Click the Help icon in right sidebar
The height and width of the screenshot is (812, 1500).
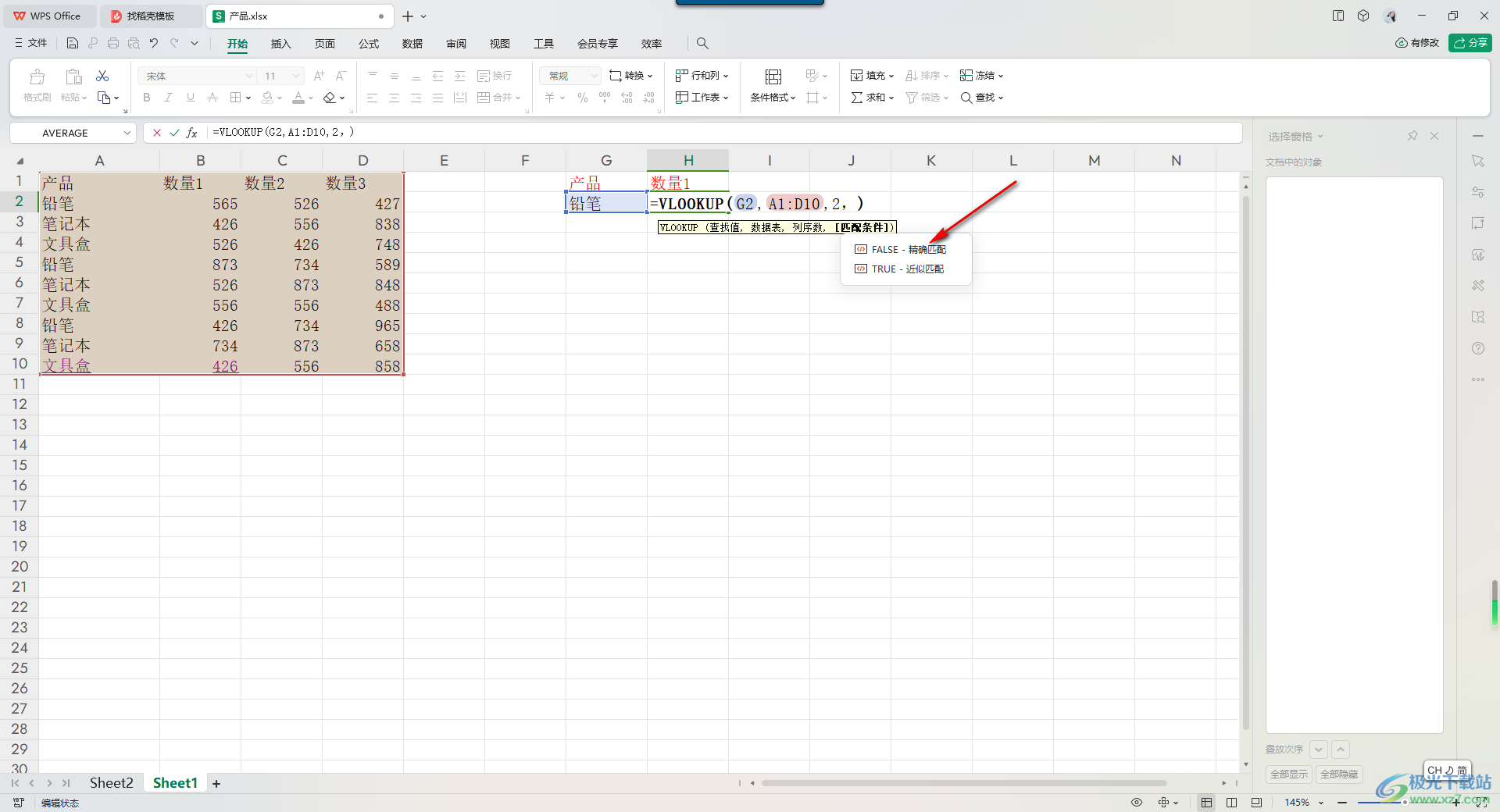pos(1478,348)
